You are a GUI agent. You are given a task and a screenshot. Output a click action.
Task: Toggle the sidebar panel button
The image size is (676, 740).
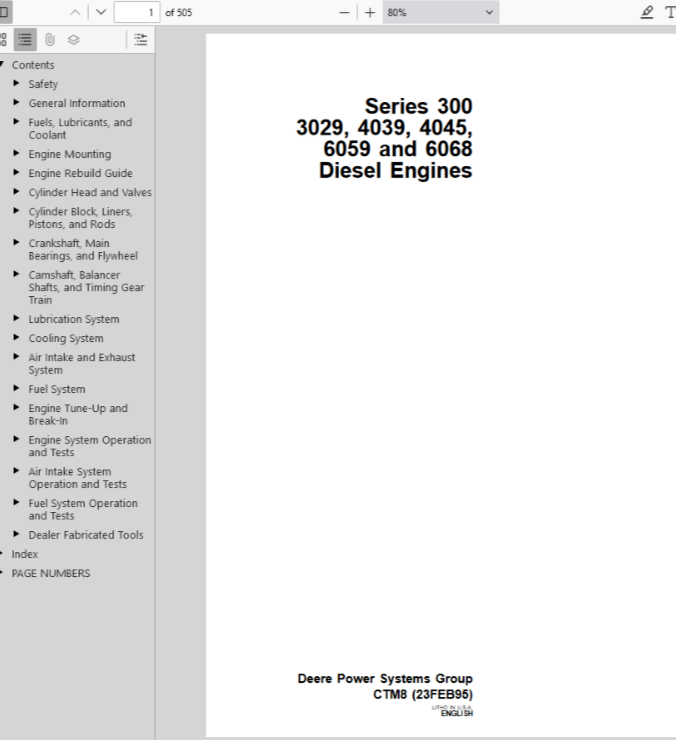[x=5, y=12]
